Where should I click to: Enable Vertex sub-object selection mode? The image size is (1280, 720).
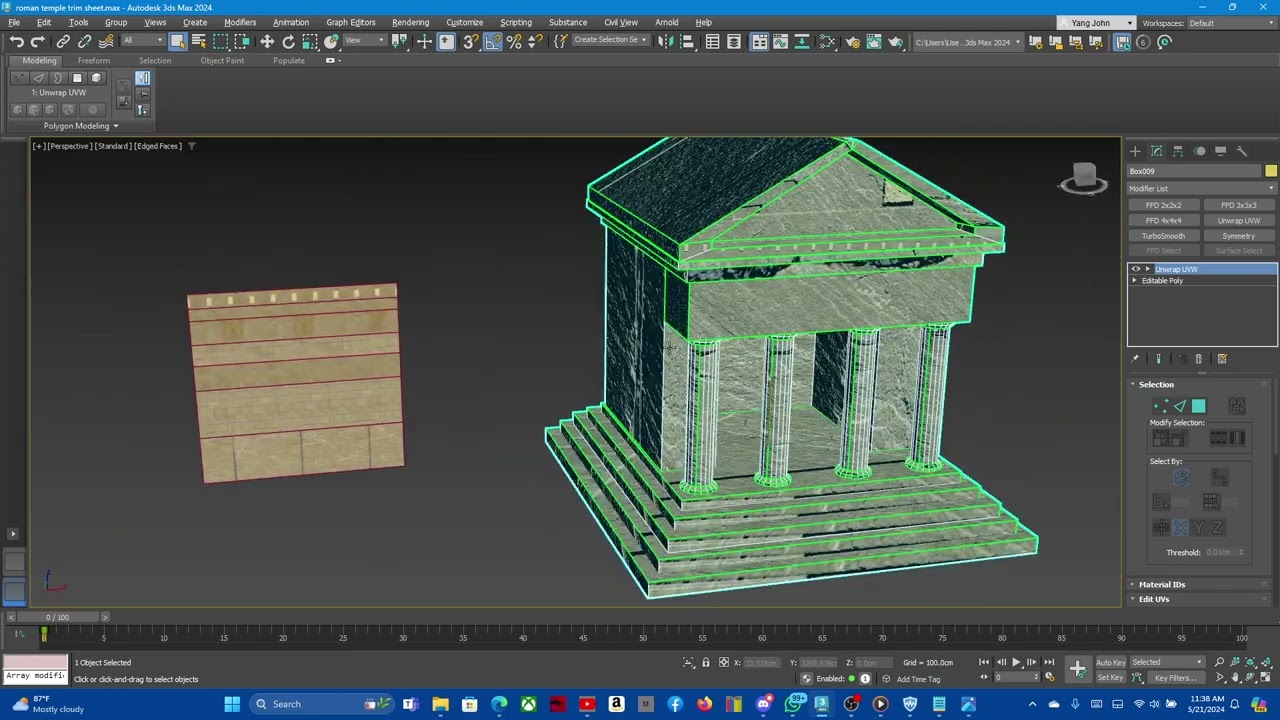(1161, 406)
